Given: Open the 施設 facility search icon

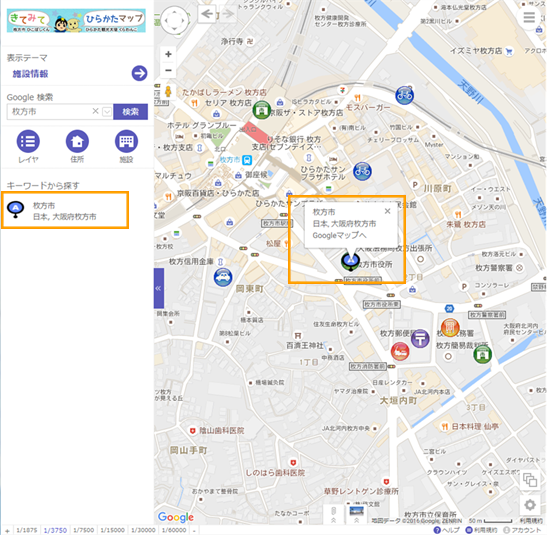Looking at the screenshot, I should (126, 141).
